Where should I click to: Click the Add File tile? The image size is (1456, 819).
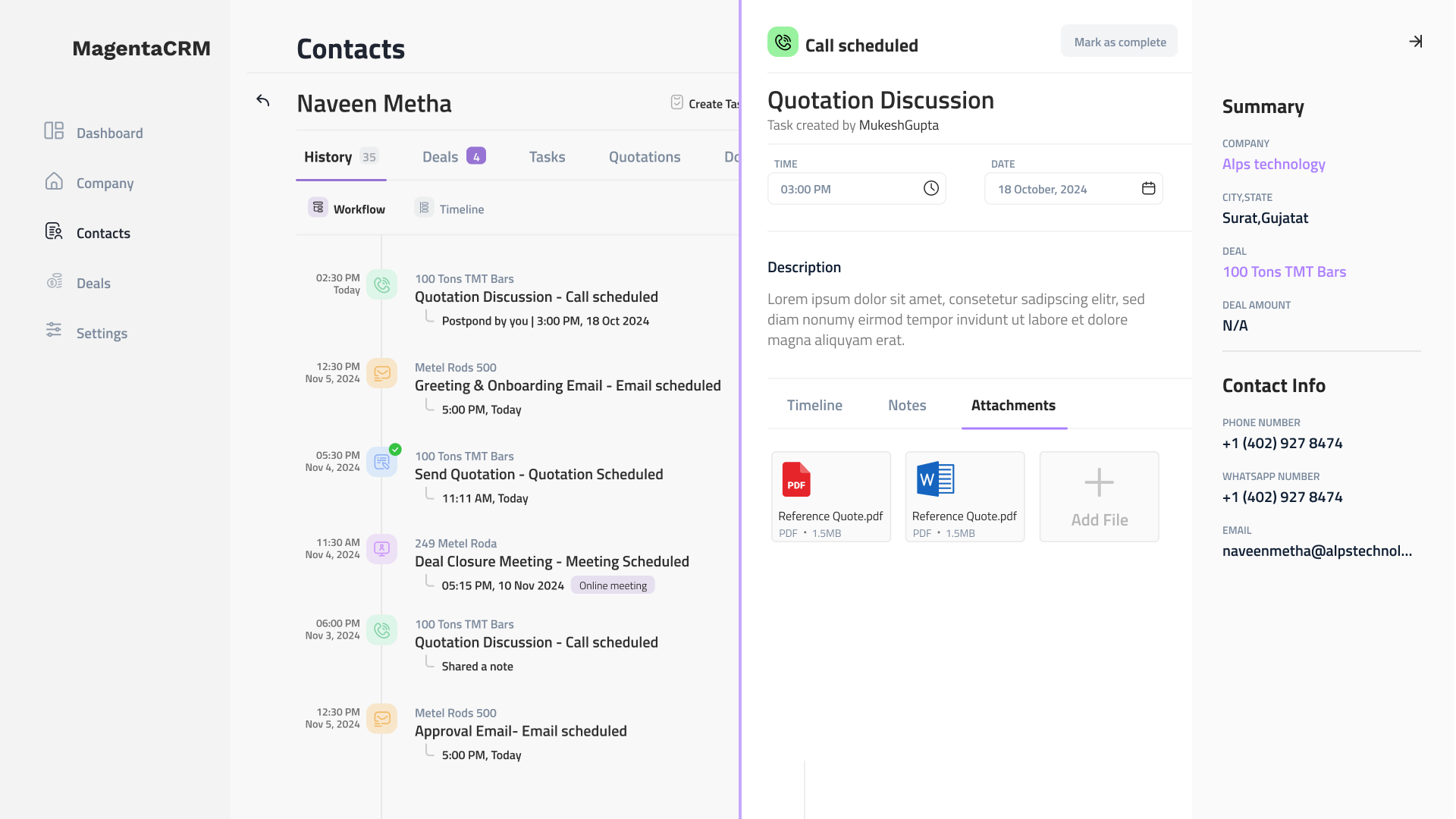point(1099,497)
